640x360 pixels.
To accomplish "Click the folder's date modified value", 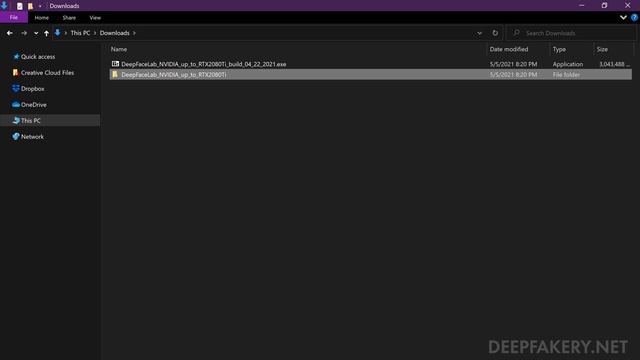I will coord(513,75).
